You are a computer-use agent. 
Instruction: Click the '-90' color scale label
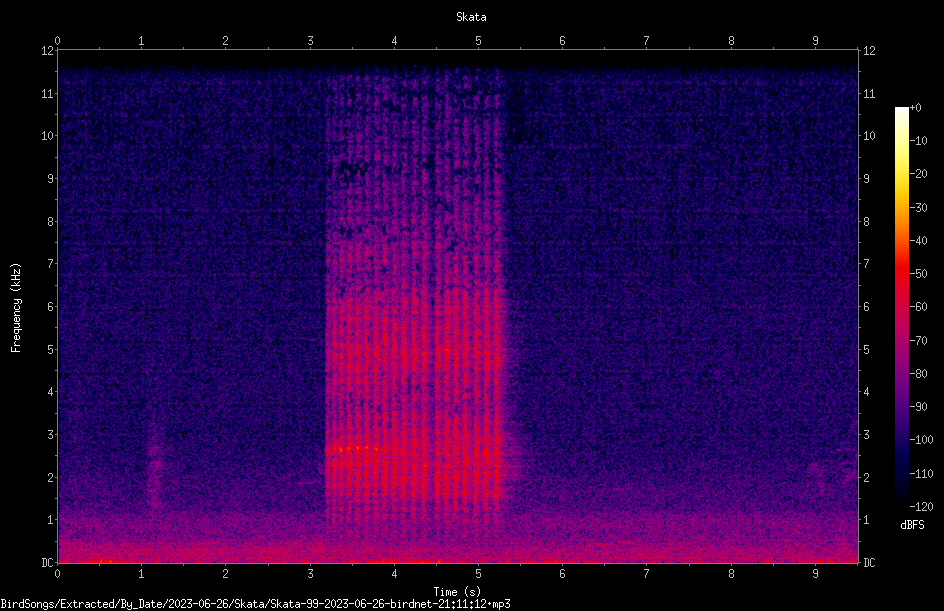918,406
